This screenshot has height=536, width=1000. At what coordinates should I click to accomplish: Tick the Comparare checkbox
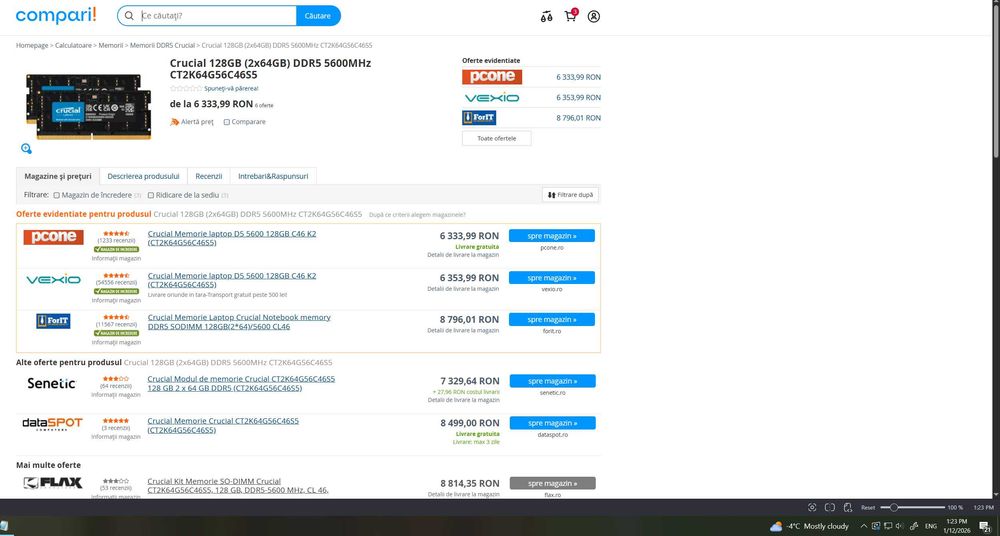tap(226, 122)
